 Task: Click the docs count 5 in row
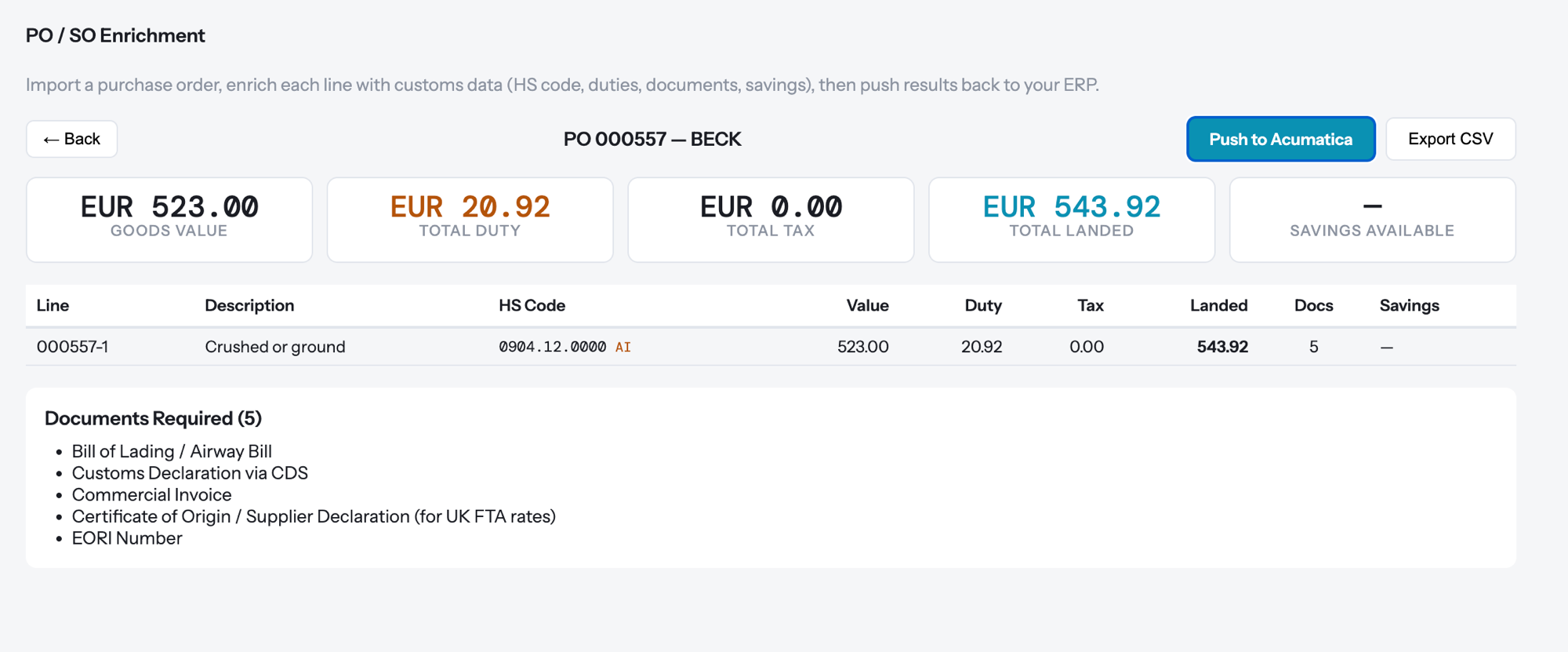[1313, 347]
